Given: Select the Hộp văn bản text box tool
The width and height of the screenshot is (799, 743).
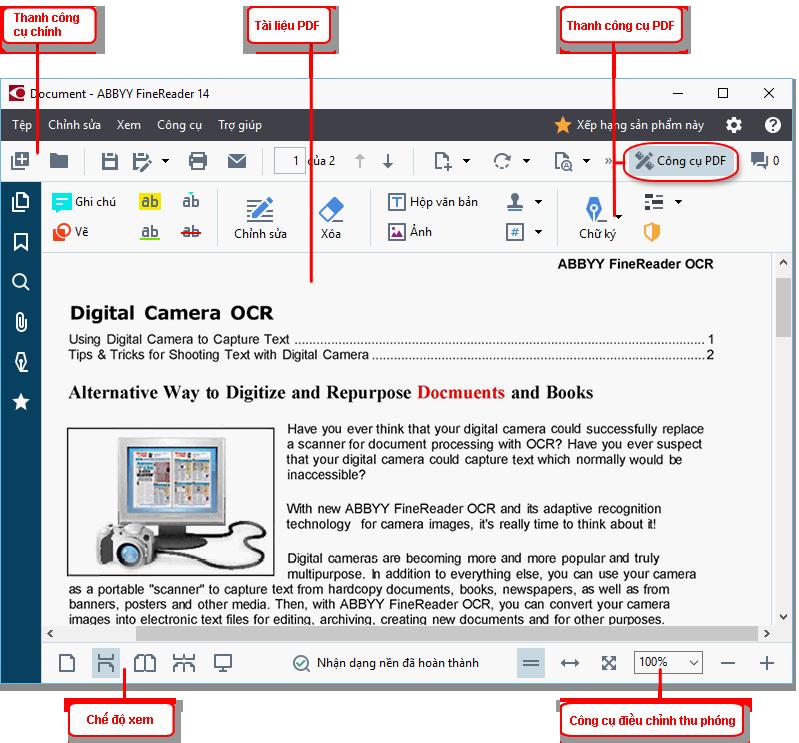Looking at the screenshot, I should [433, 202].
